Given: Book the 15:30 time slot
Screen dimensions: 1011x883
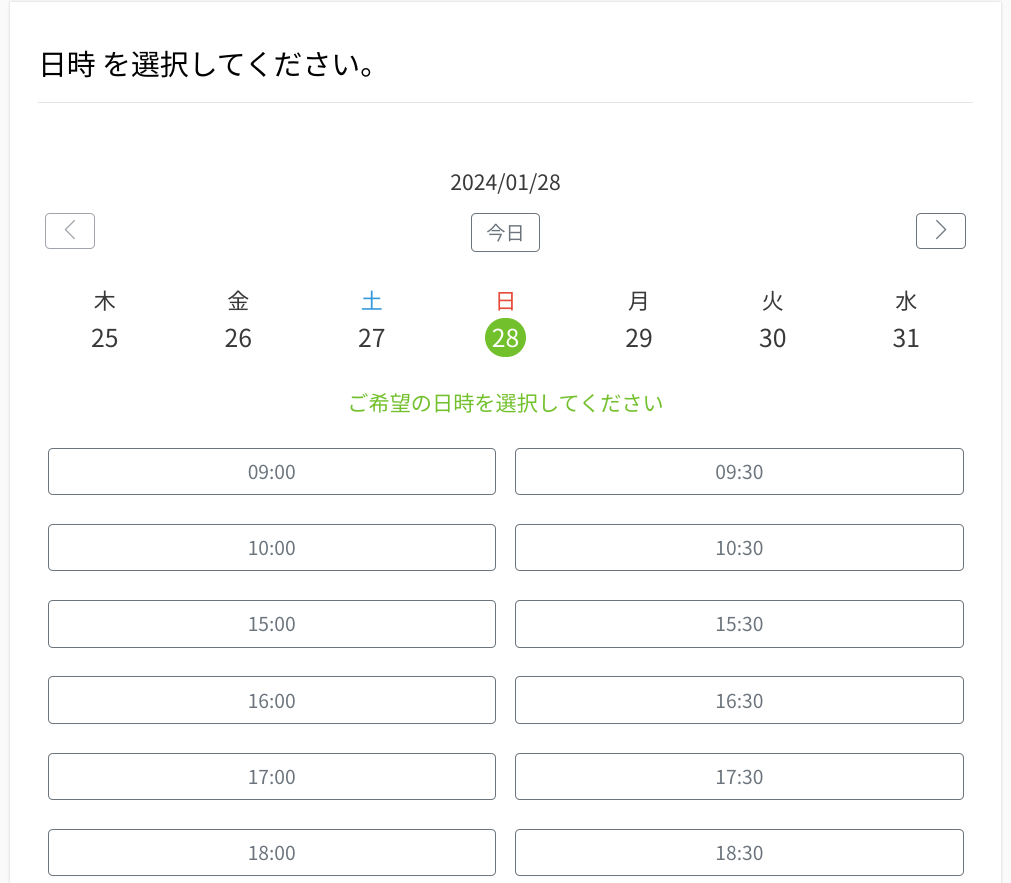Looking at the screenshot, I should pos(738,623).
